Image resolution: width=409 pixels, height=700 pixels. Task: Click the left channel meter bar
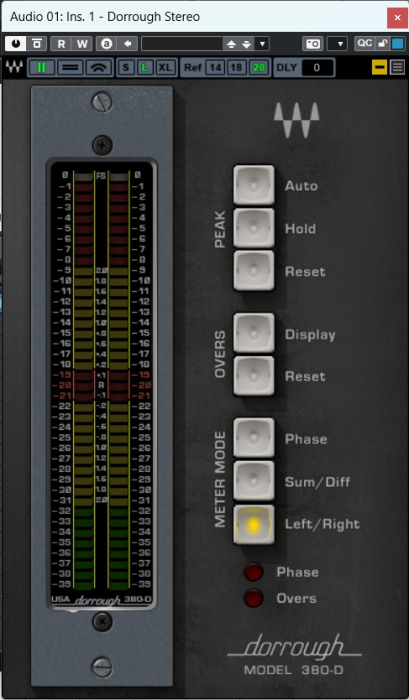pos(84,380)
